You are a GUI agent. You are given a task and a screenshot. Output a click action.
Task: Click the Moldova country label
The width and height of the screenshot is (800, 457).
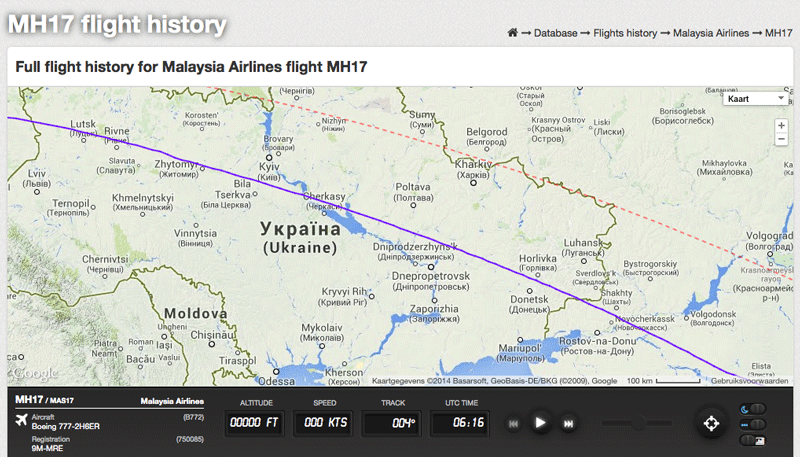click(196, 313)
